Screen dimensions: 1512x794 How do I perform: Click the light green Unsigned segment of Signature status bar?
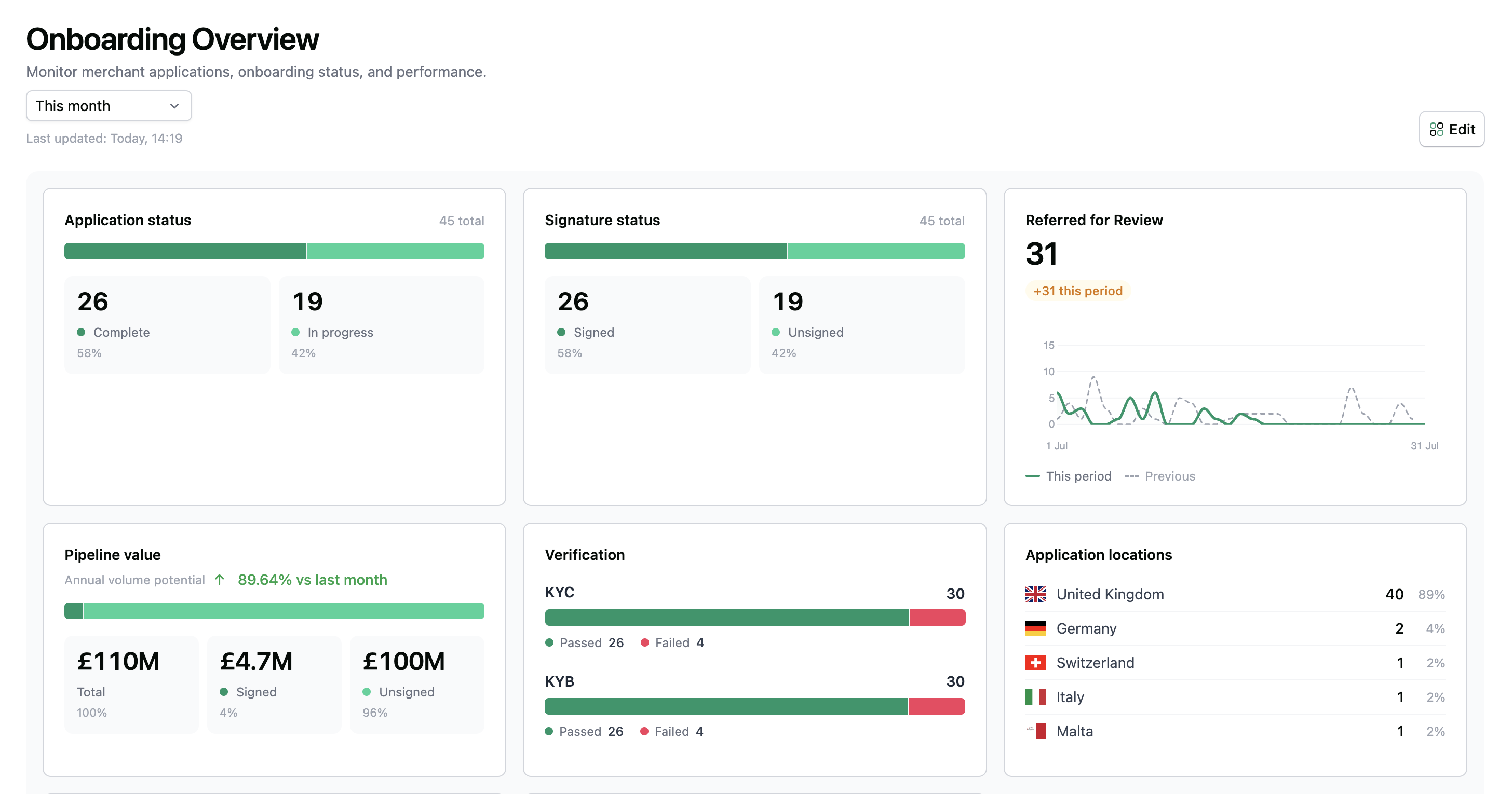876,251
